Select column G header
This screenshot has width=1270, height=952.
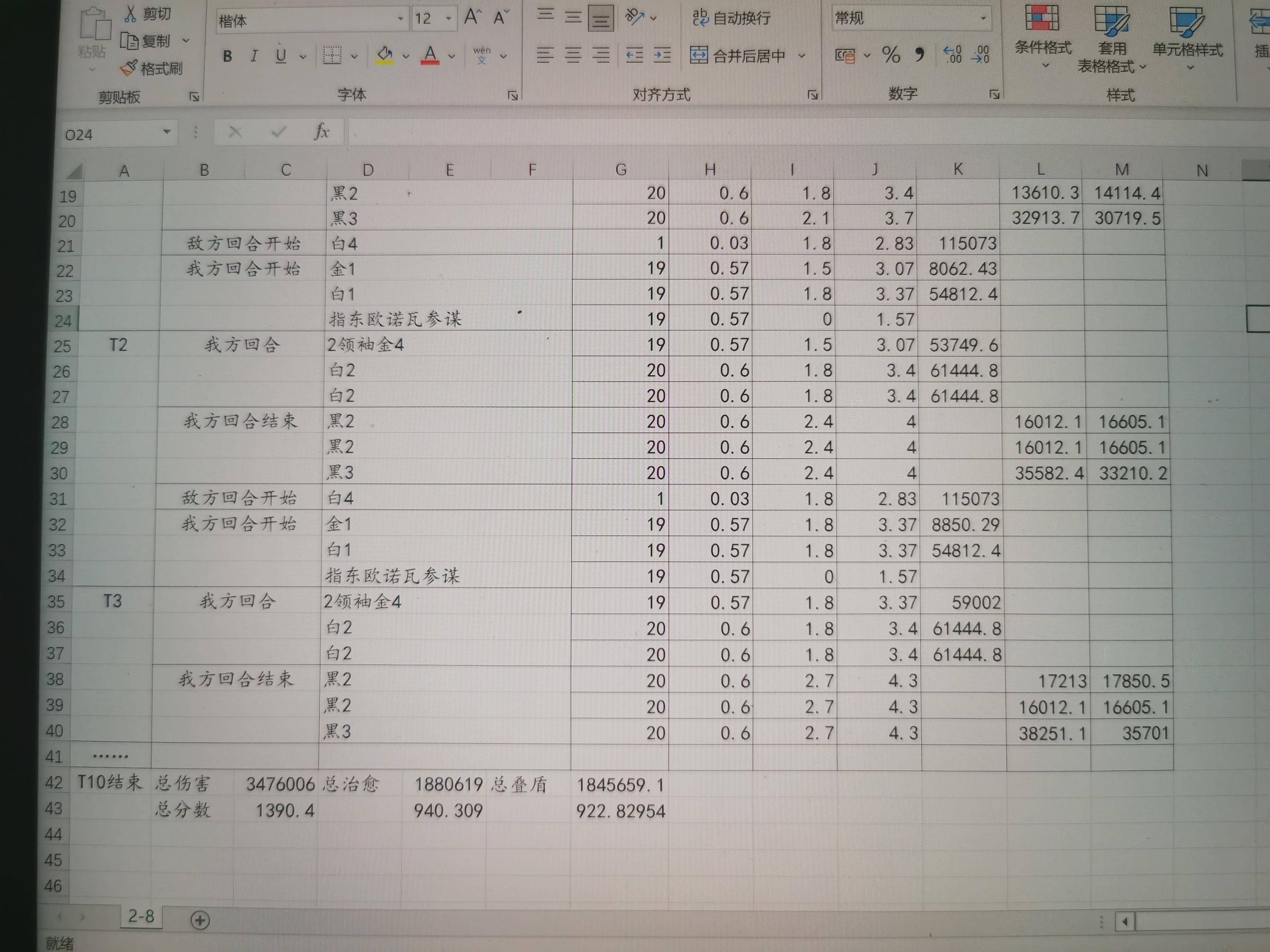pyautogui.click(x=621, y=169)
